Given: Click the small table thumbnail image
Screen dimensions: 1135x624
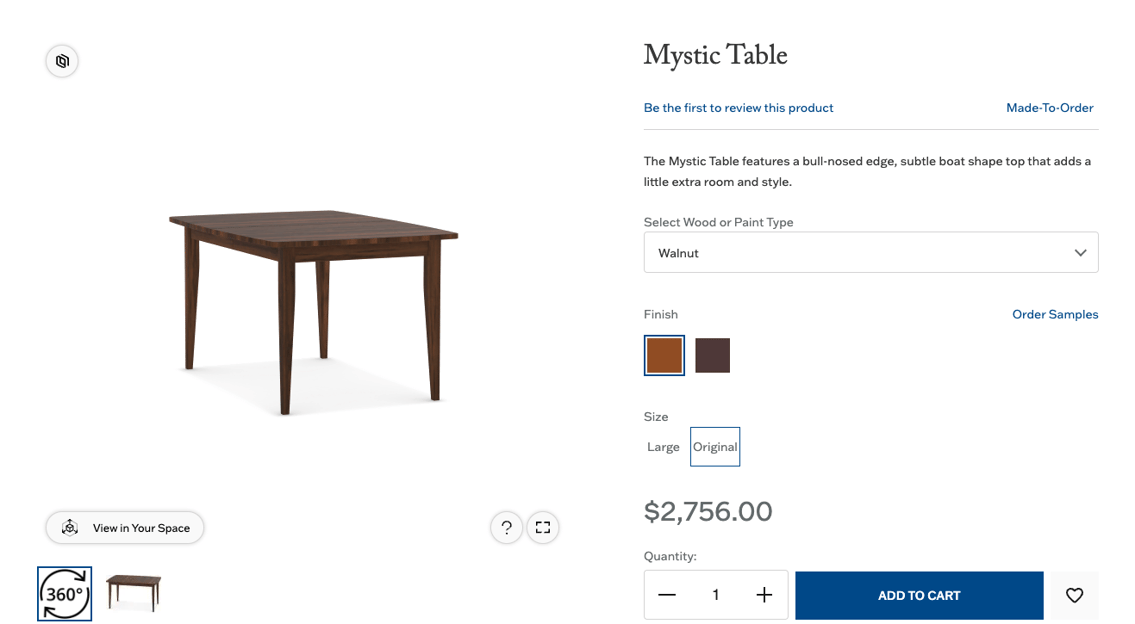Looking at the screenshot, I should click(x=133, y=593).
